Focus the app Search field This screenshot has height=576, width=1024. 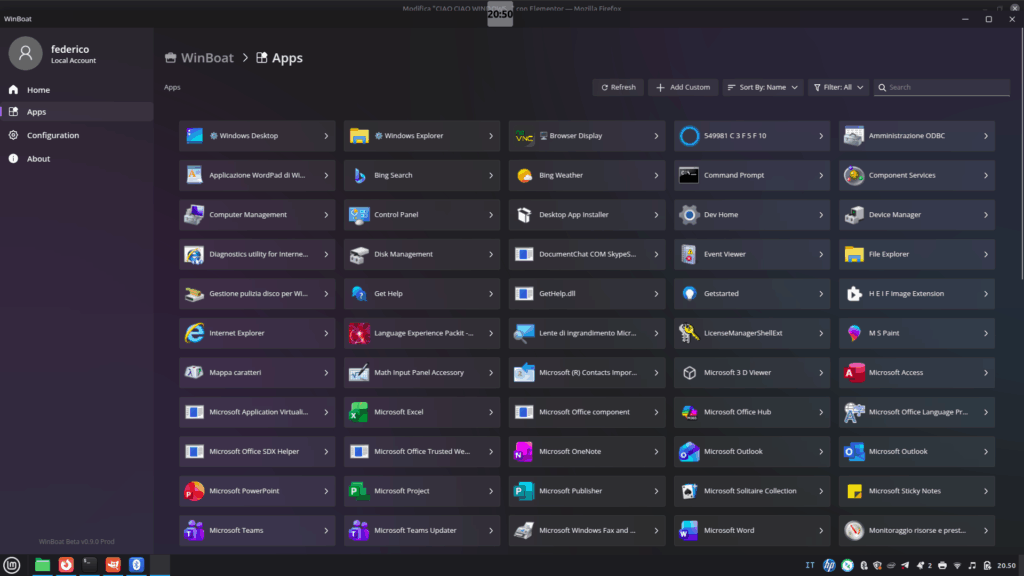click(x=940, y=87)
